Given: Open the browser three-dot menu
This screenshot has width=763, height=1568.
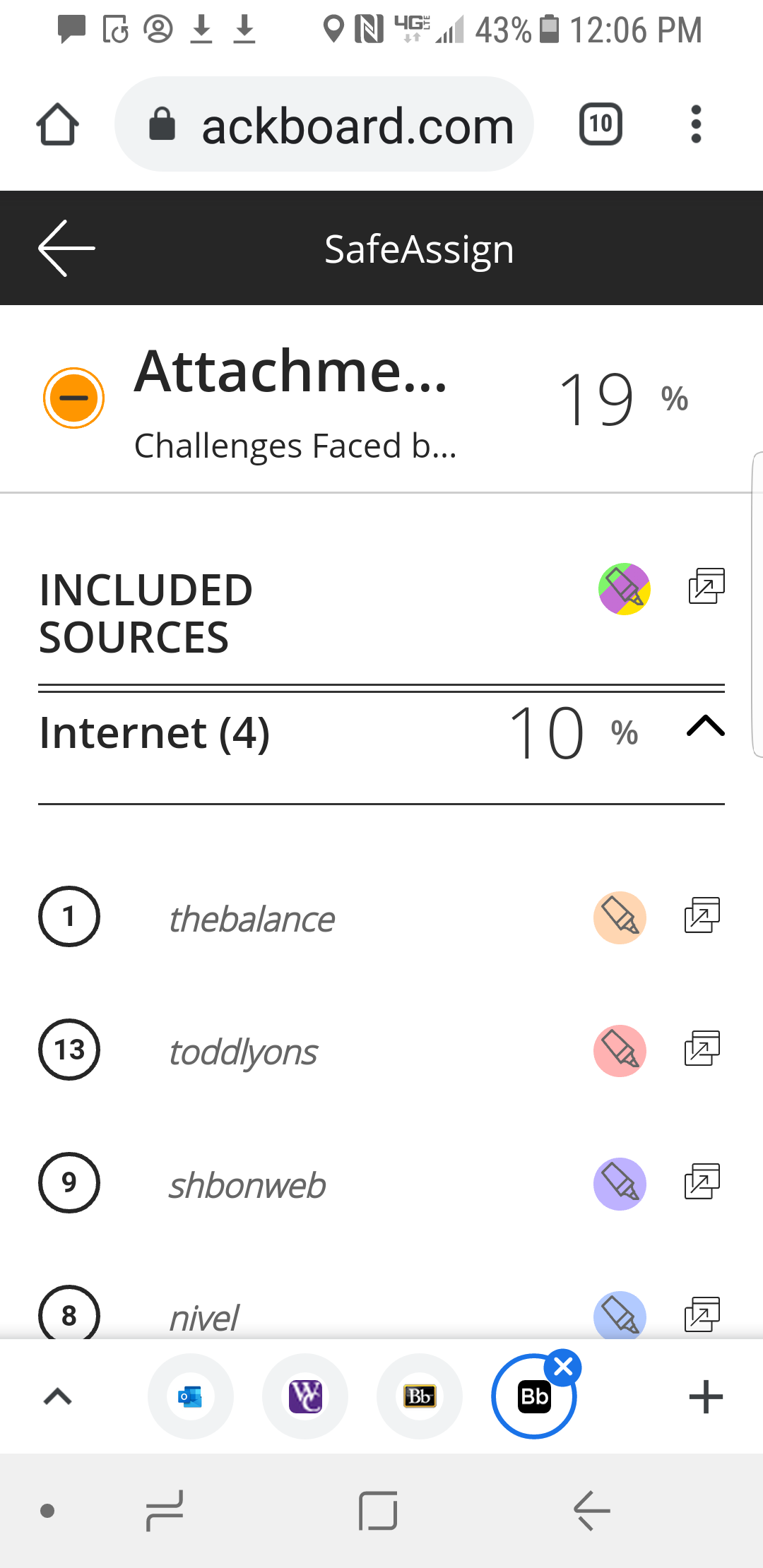Looking at the screenshot, I should pos(696,125).
